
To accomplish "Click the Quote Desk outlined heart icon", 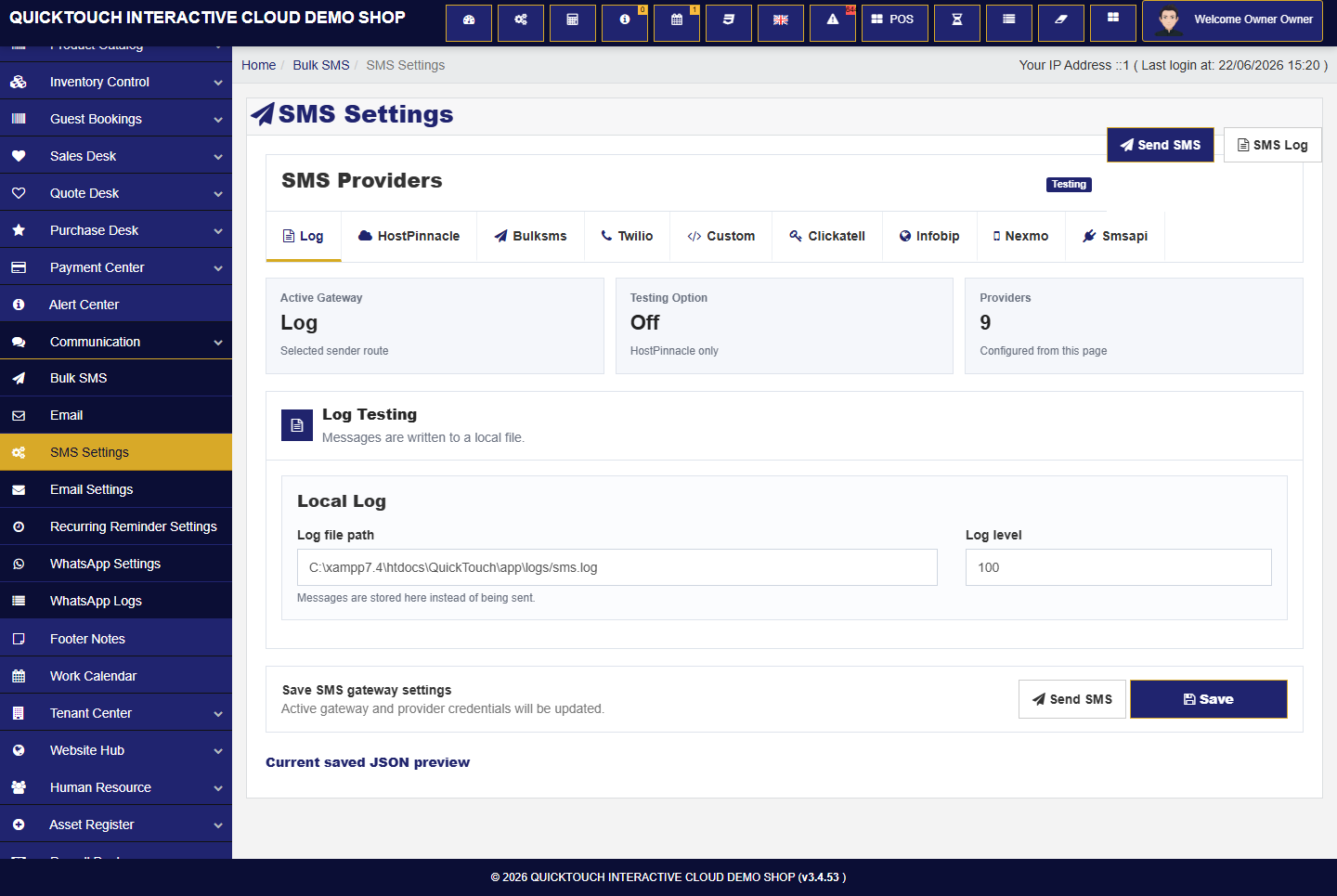I will [x=19, y=193].
